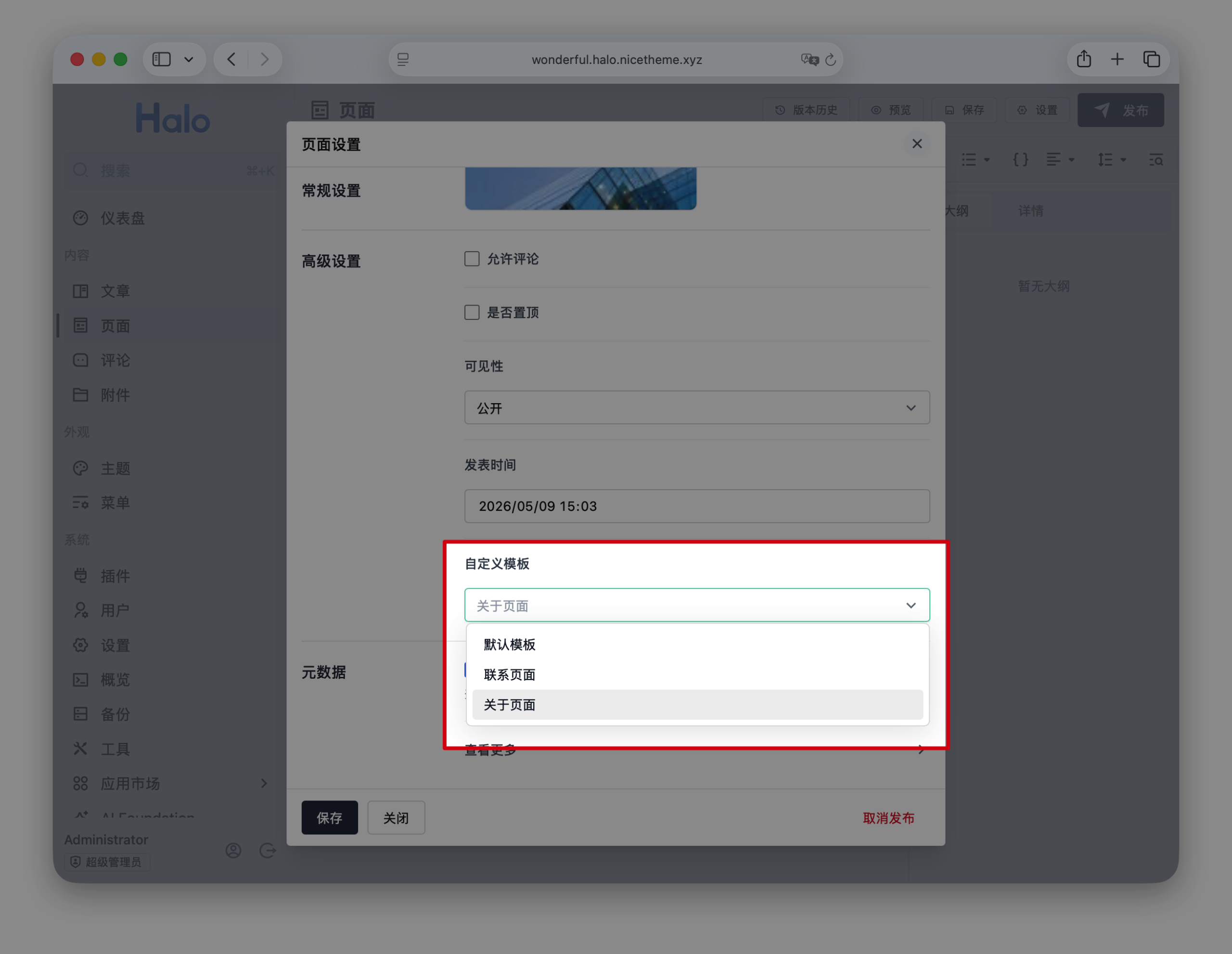This screenshot has width=1232, height=954.
Task: Click the toolbar 保存 button behind dialog
Action: [964, 110]
